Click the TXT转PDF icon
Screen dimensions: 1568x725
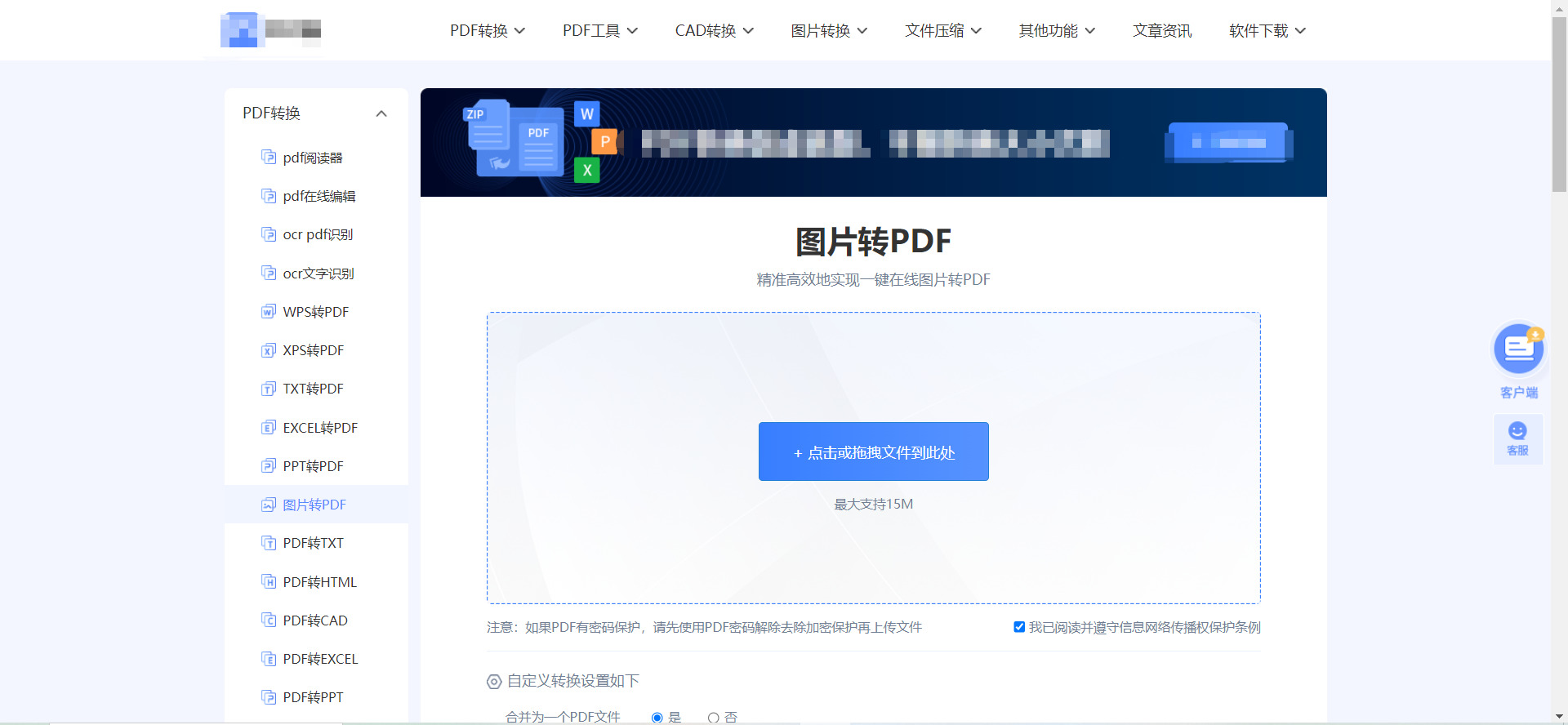coord(269,389)
